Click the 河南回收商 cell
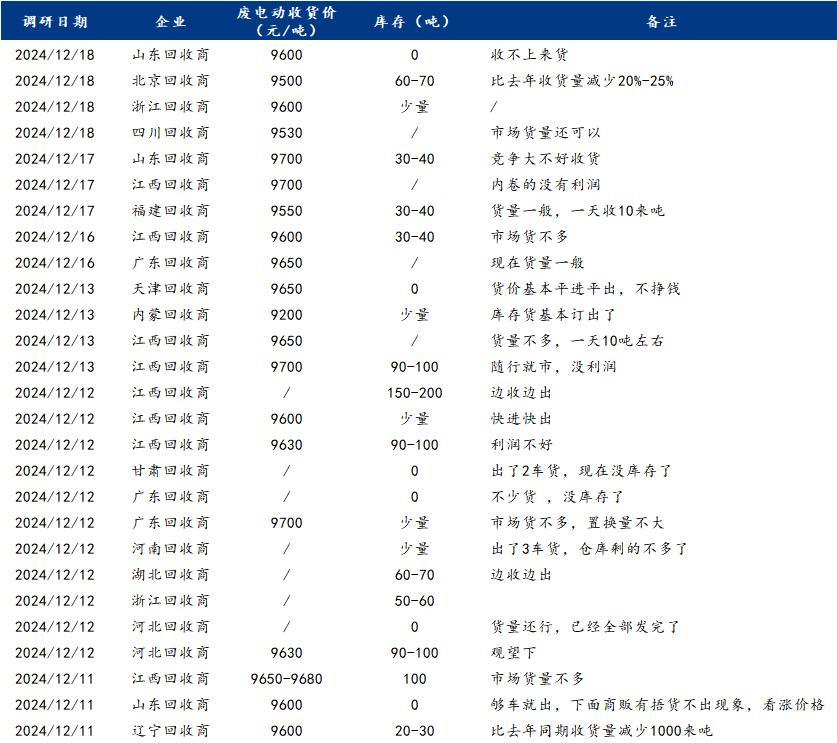This screenshot has width=837, height=743. click(x=170, y=549)
